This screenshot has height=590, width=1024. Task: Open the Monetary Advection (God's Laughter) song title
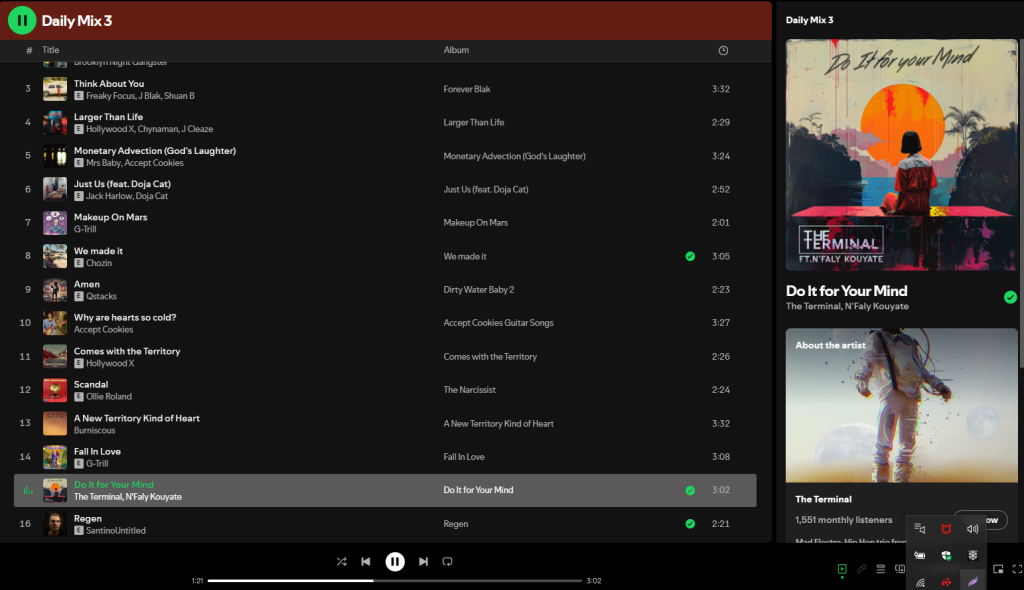pyautogui.click(x=155, y=150)
